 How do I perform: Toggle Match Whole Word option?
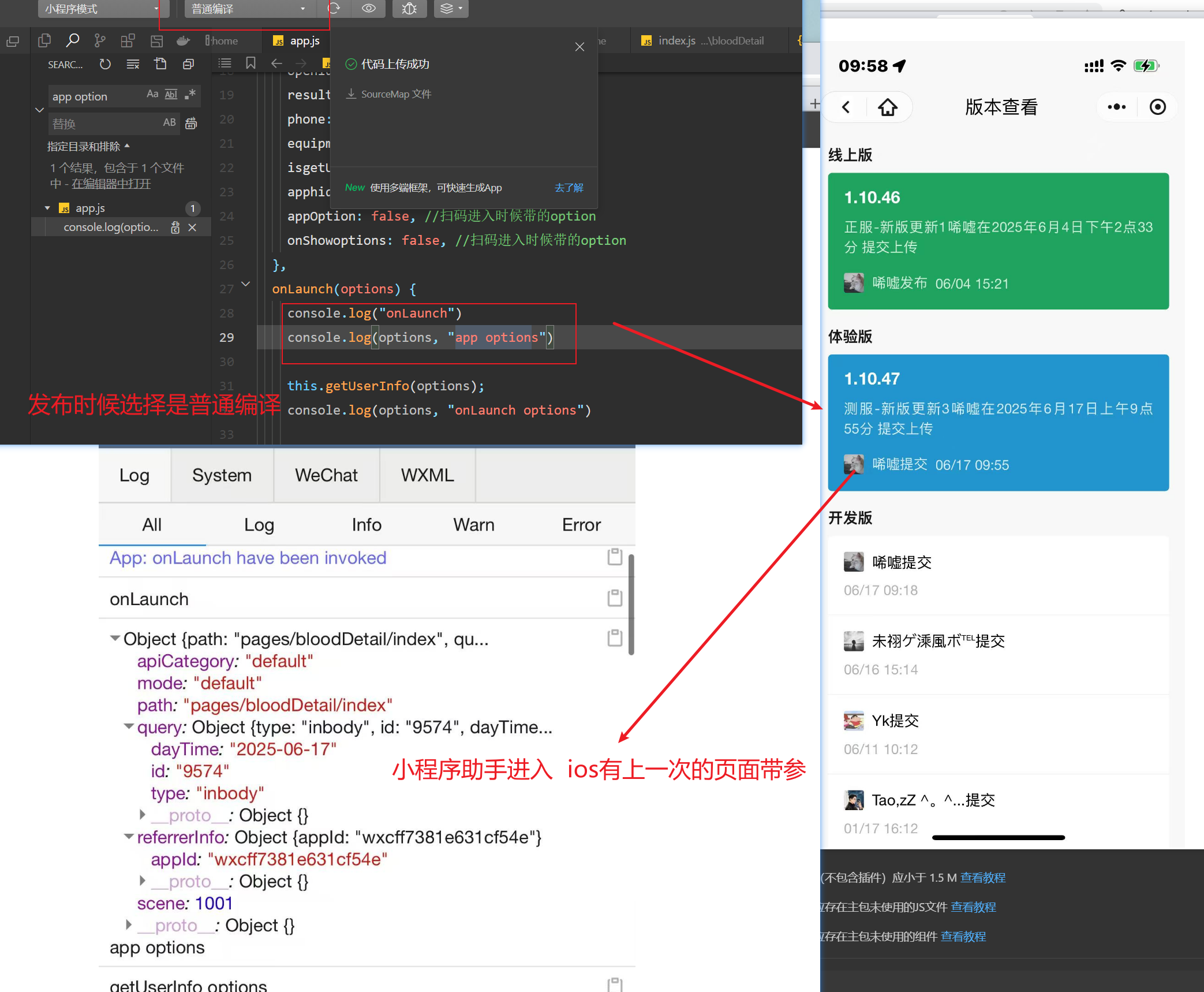[x=171, y=94]
